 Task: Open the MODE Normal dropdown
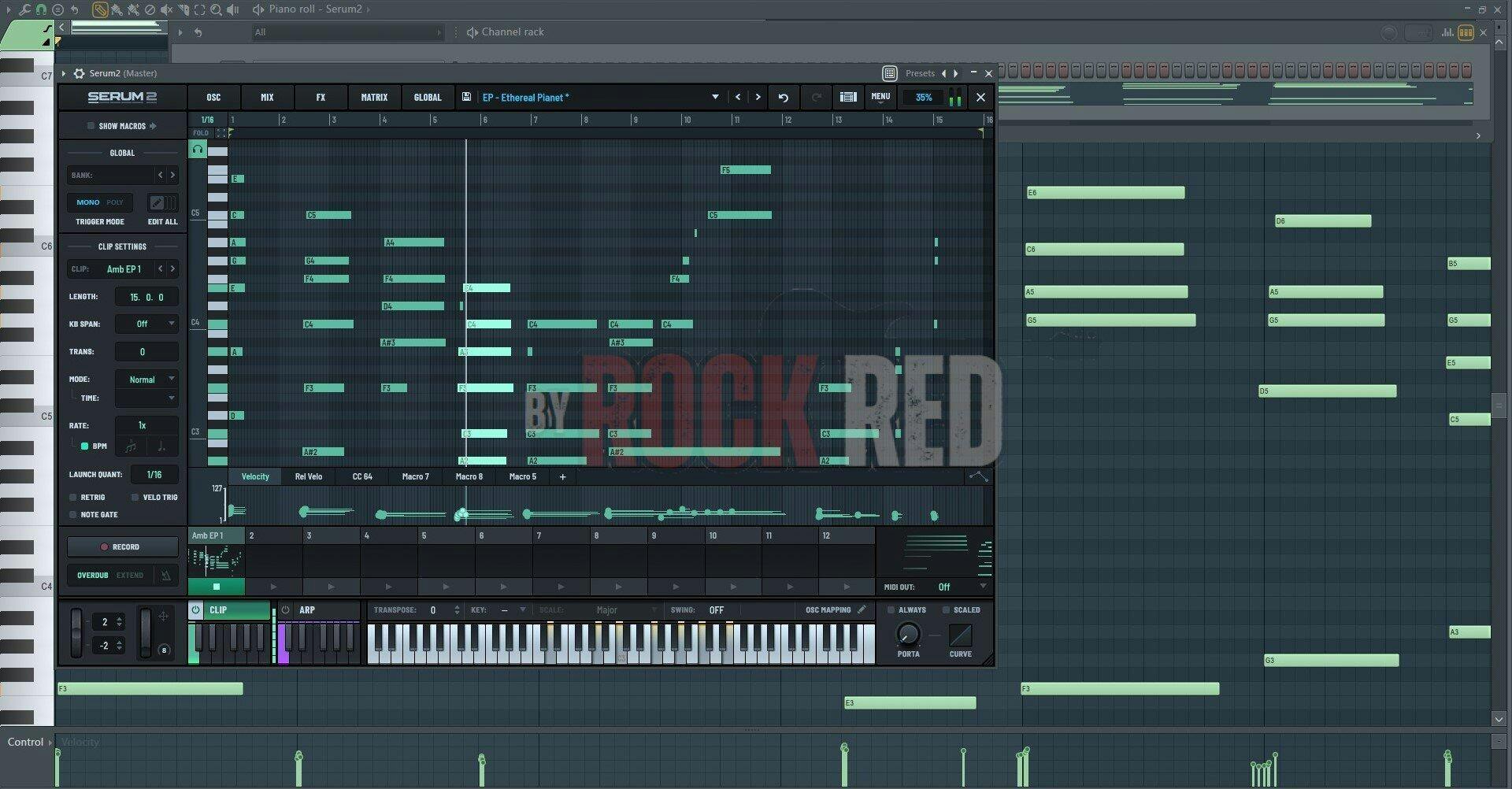pos(146,380)
